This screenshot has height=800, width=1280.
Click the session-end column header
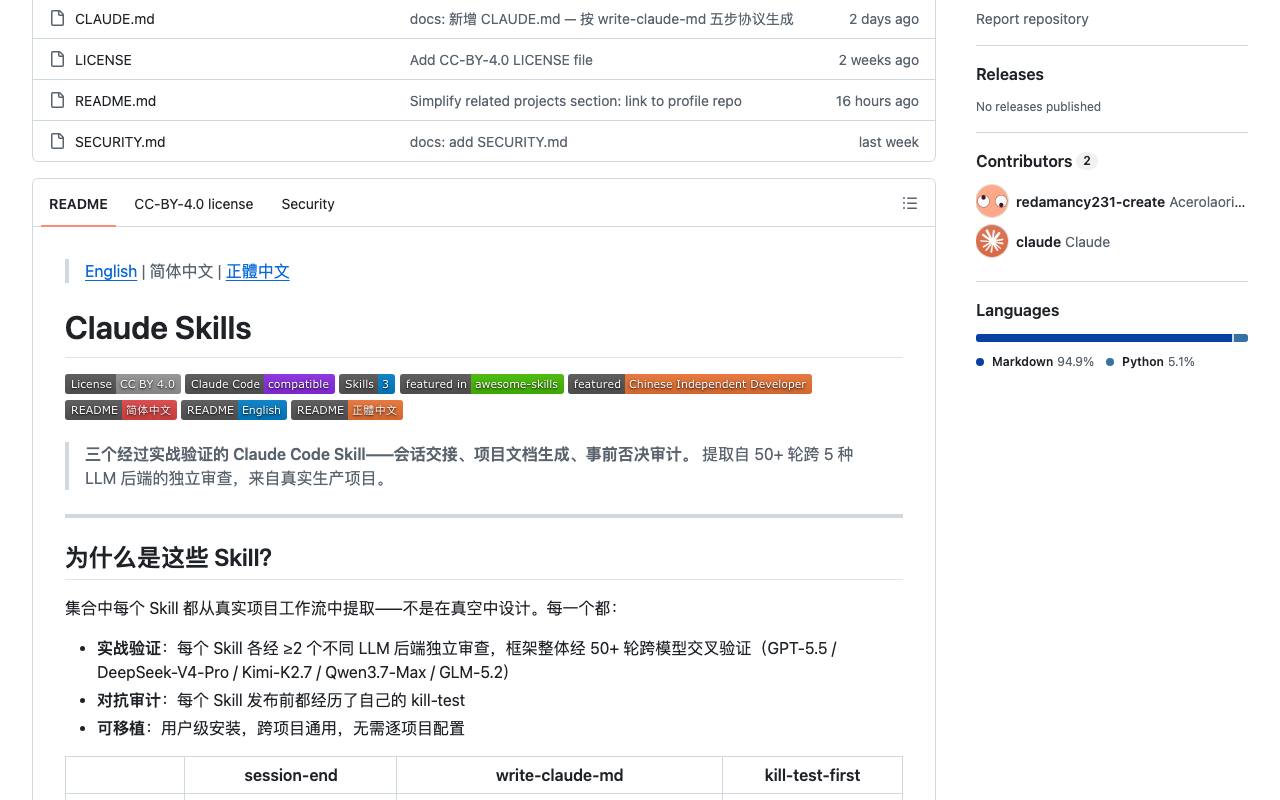(x=291, y=775)
